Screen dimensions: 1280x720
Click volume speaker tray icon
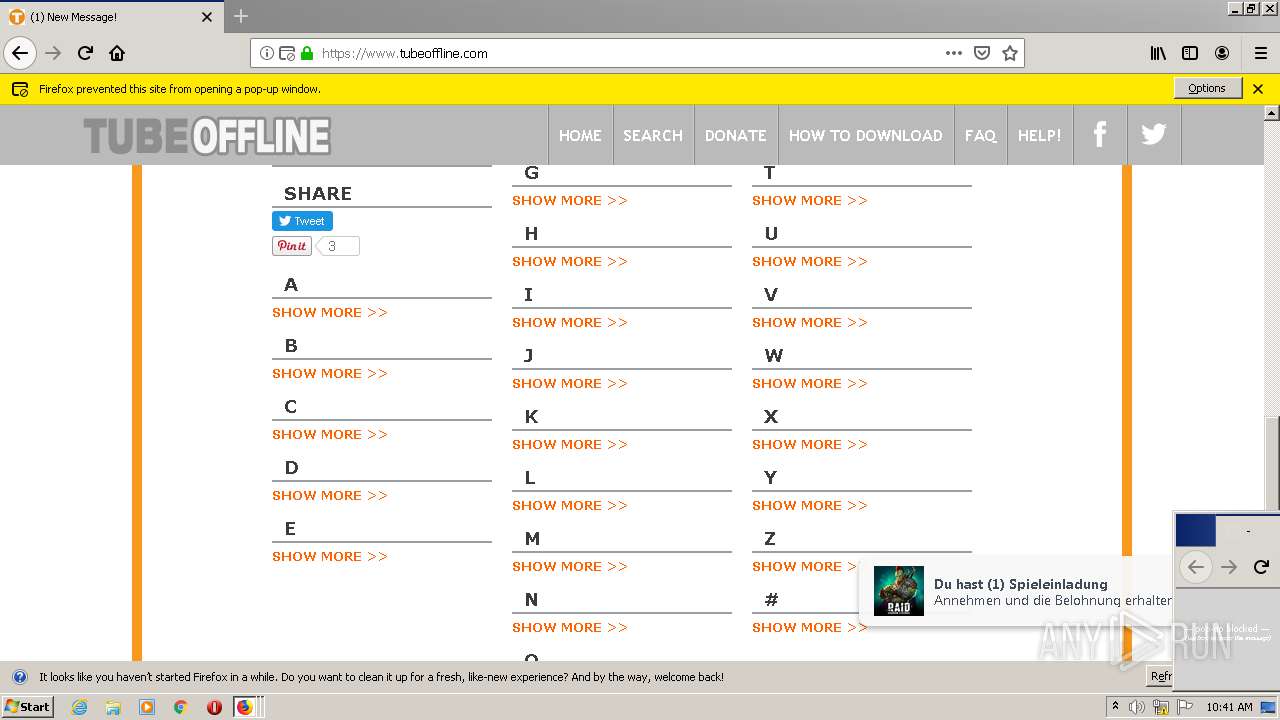[1138, 707]
